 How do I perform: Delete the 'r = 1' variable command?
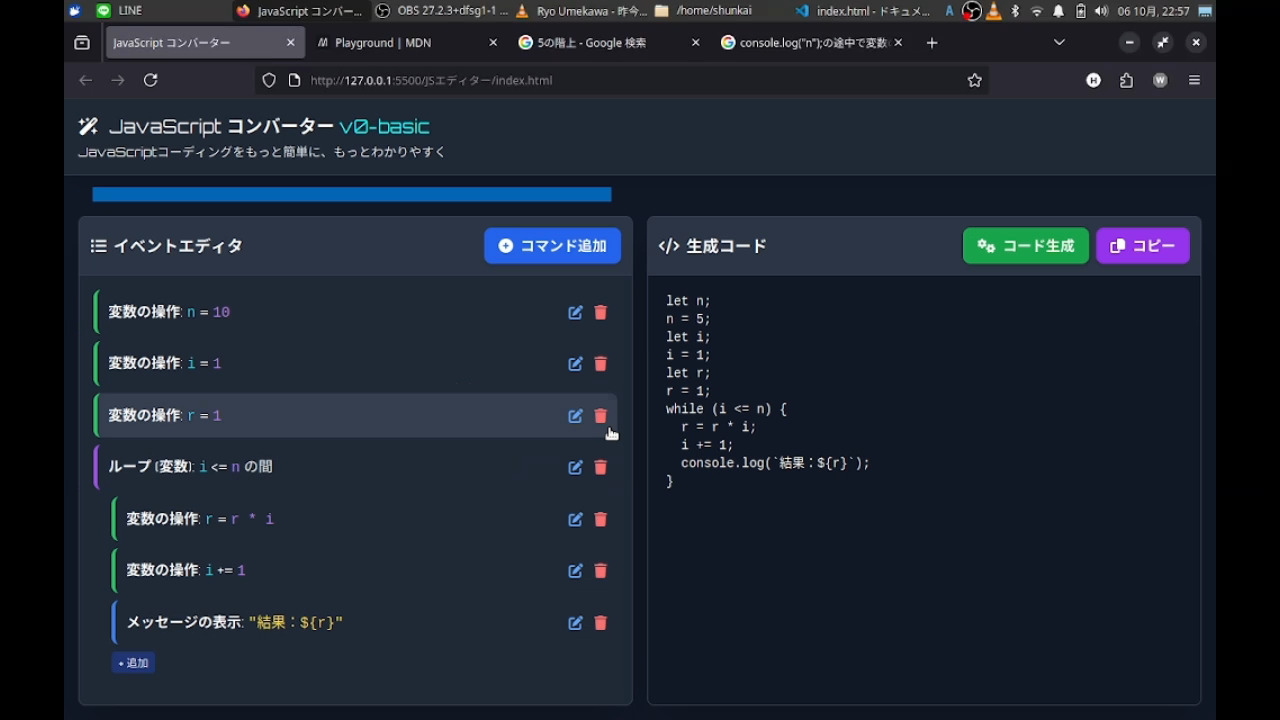(600, 416)
